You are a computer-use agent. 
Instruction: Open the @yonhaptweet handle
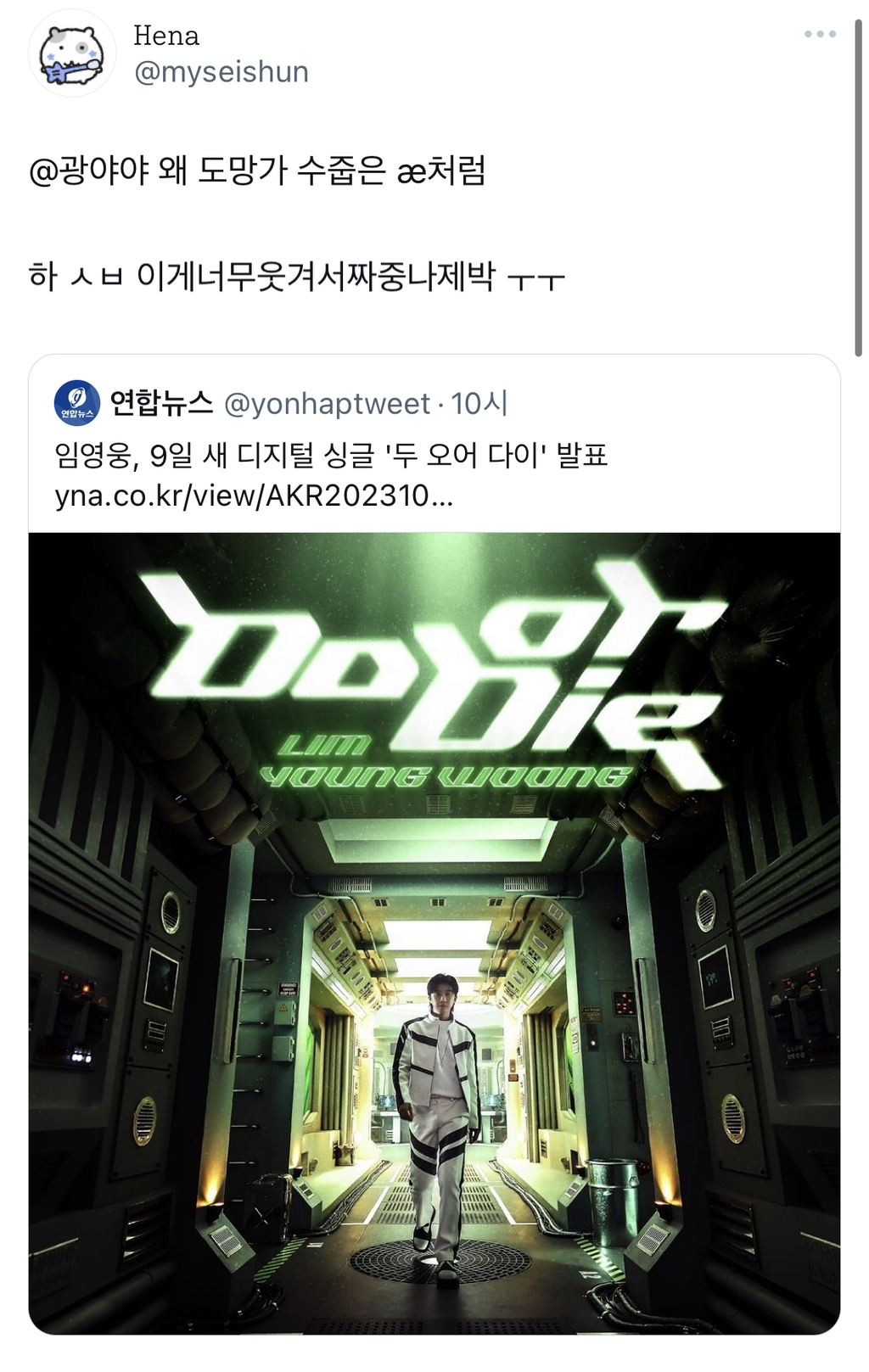pos(327,404)
